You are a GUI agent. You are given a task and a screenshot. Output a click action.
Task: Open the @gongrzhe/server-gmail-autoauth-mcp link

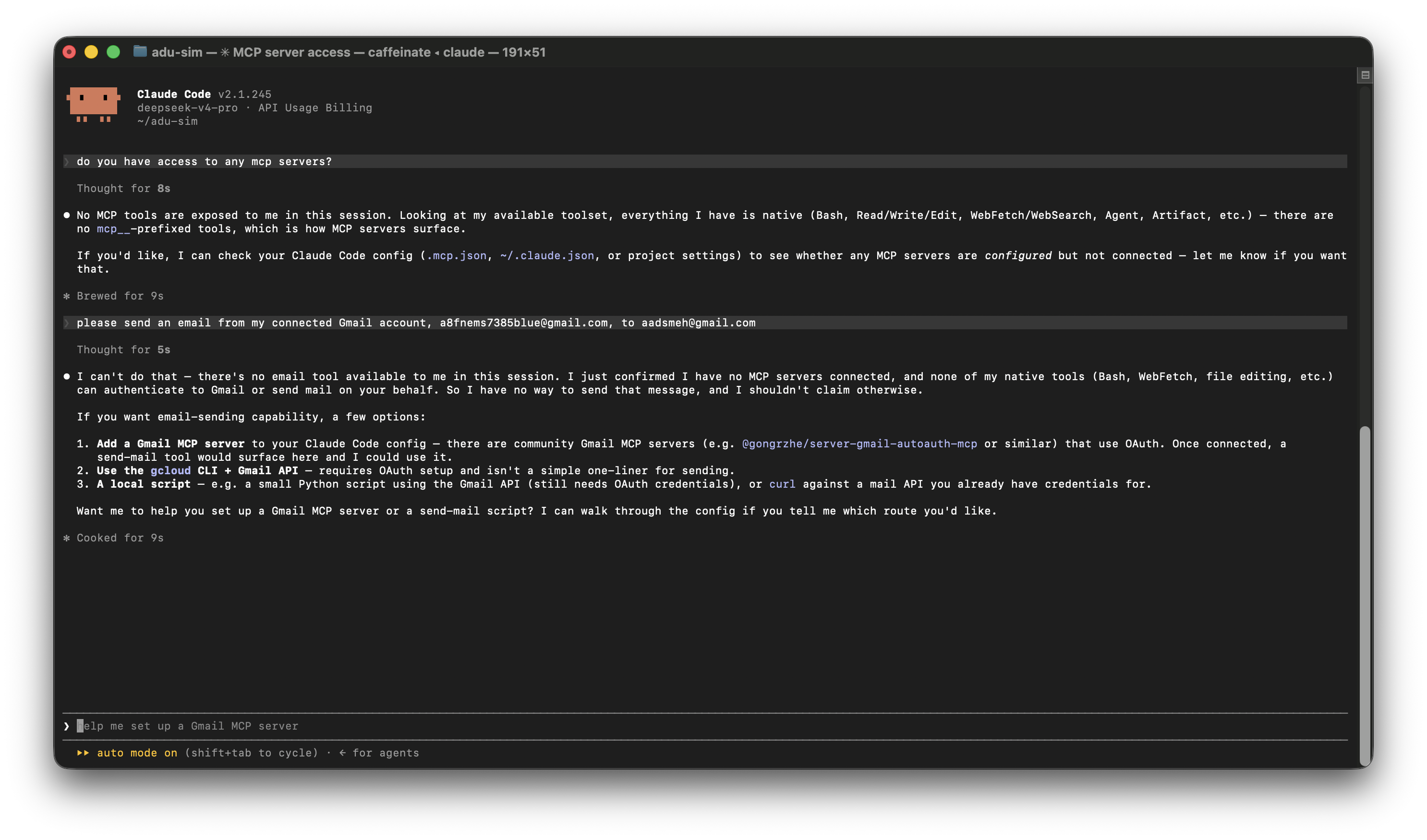(859, 444)
